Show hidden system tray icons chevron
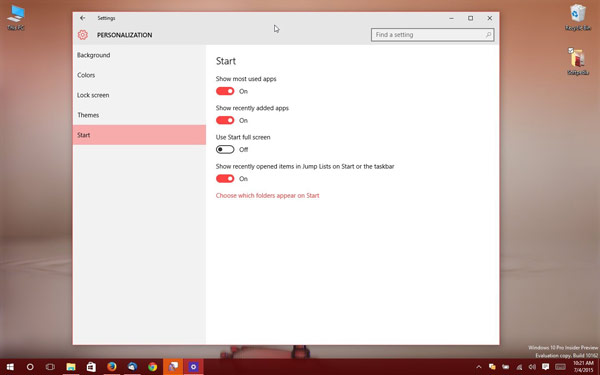 pos(478,367)
